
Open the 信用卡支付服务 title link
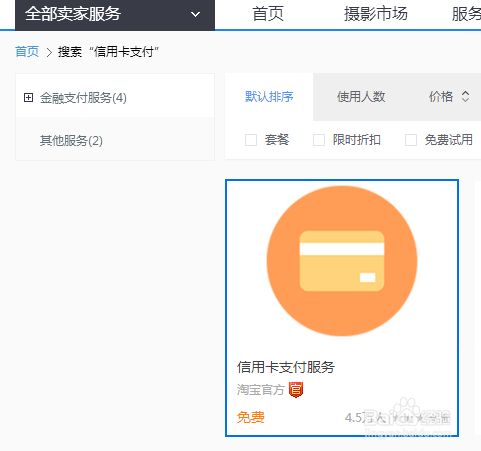pos(286,367)
